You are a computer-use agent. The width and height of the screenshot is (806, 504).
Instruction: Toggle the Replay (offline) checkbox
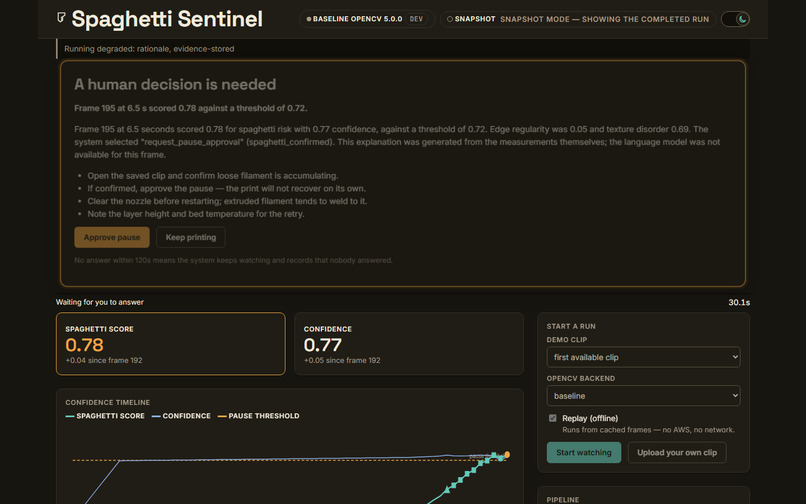[553, 418]
